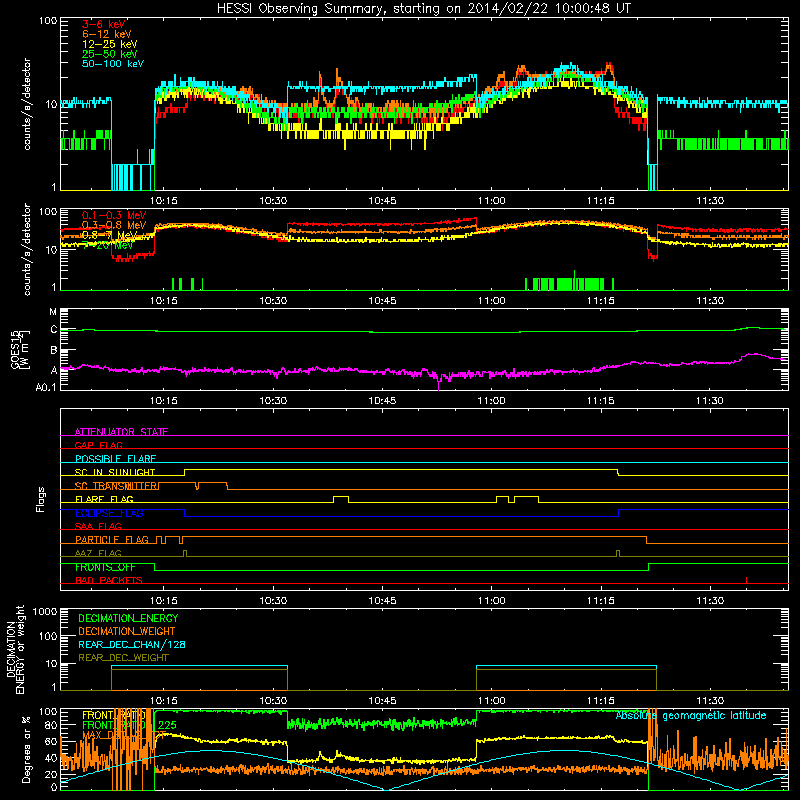Screen dimensions: 800x800
Task: Click the REAR_DEC_WEIGHT legend label
Action: [x=123, y=658]
